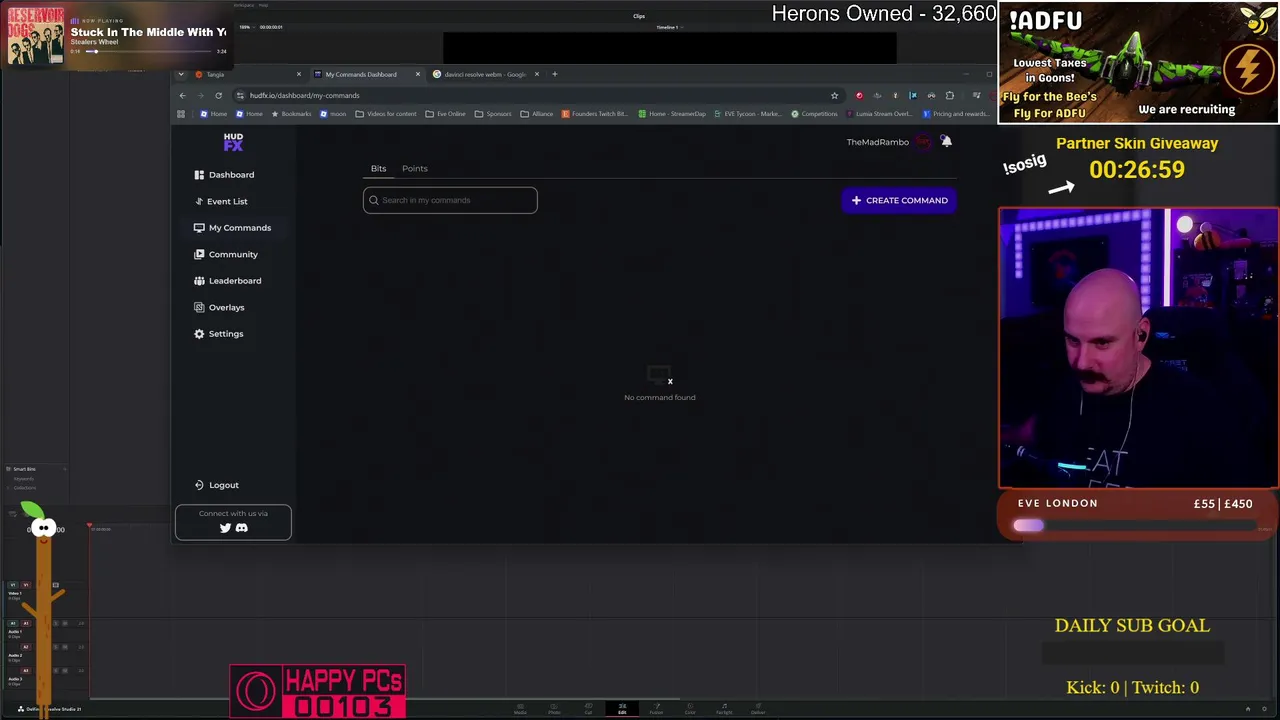The image size is (1280, 720).
Task: Open the moon bookmark
Action: tap(333, 114)
